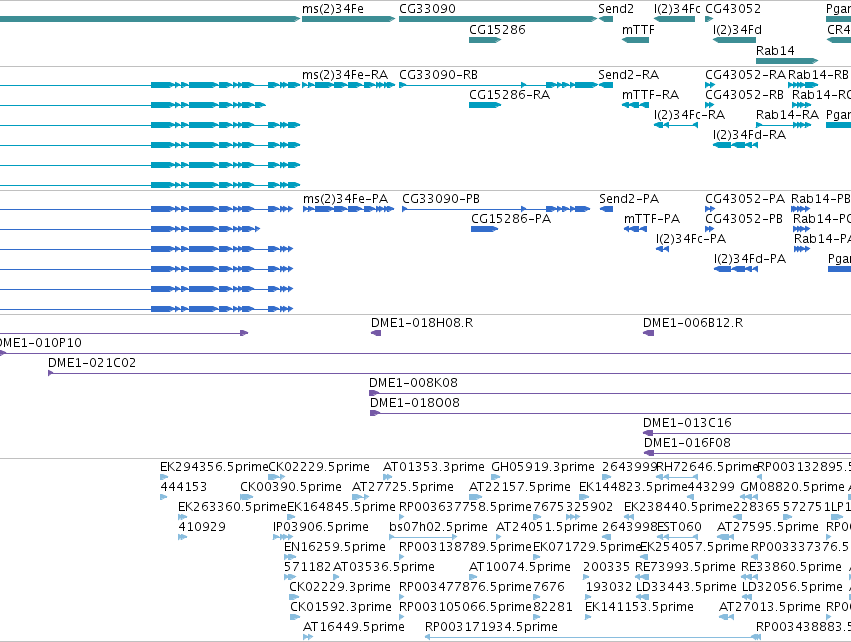Image resolution: width=851 pixels, height=642 pixels.
Task: Select the Send2 gene label
Action: click(x=615, y=9)
